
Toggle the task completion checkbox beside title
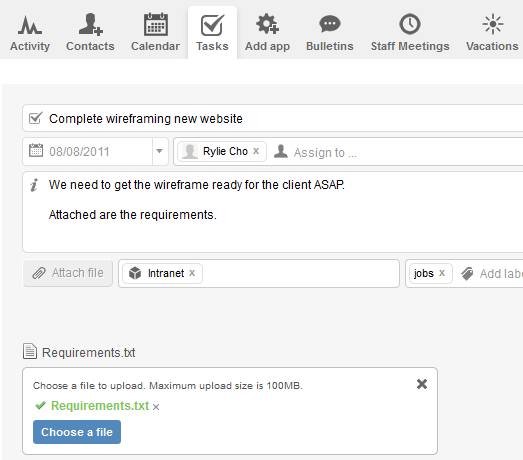click(35, 118)
